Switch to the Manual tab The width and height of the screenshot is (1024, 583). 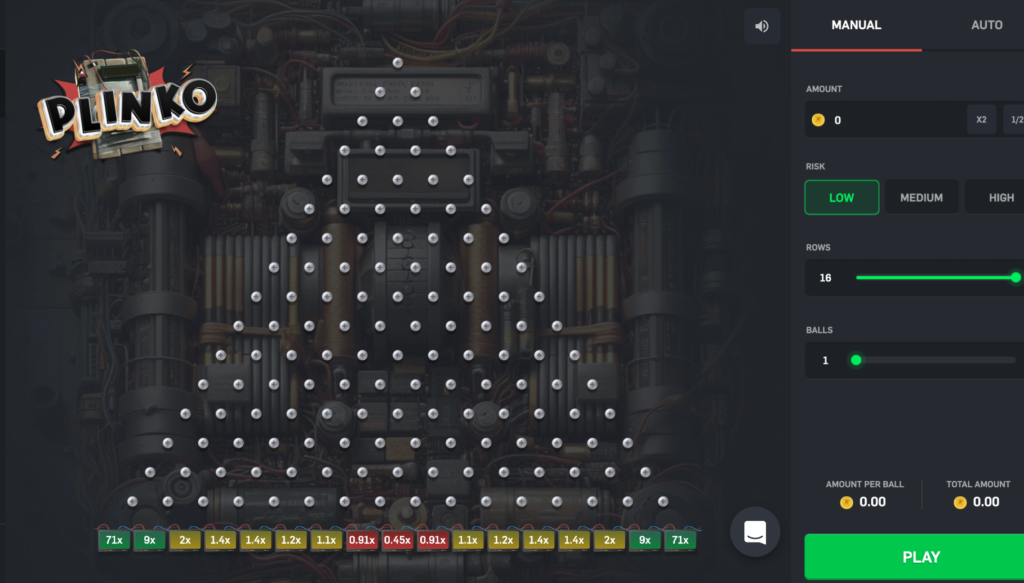(x=856, y=25)
